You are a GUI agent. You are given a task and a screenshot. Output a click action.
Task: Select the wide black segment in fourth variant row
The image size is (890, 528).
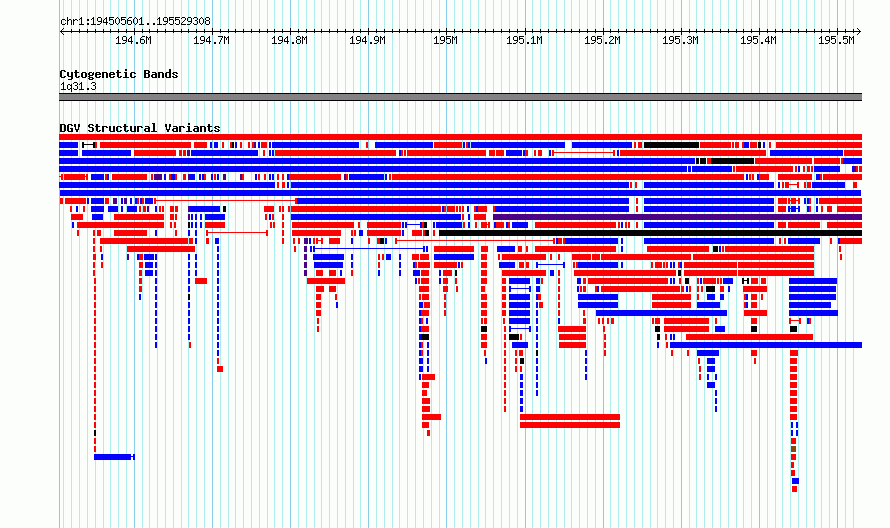pos(733,161)
